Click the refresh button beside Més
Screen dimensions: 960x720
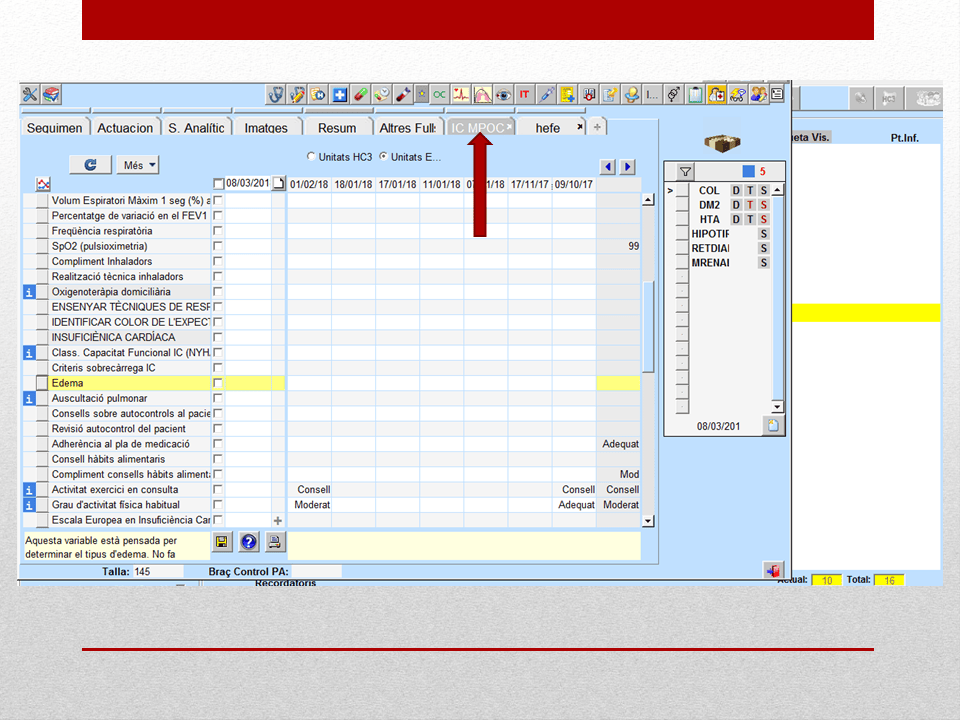(91, 165)
